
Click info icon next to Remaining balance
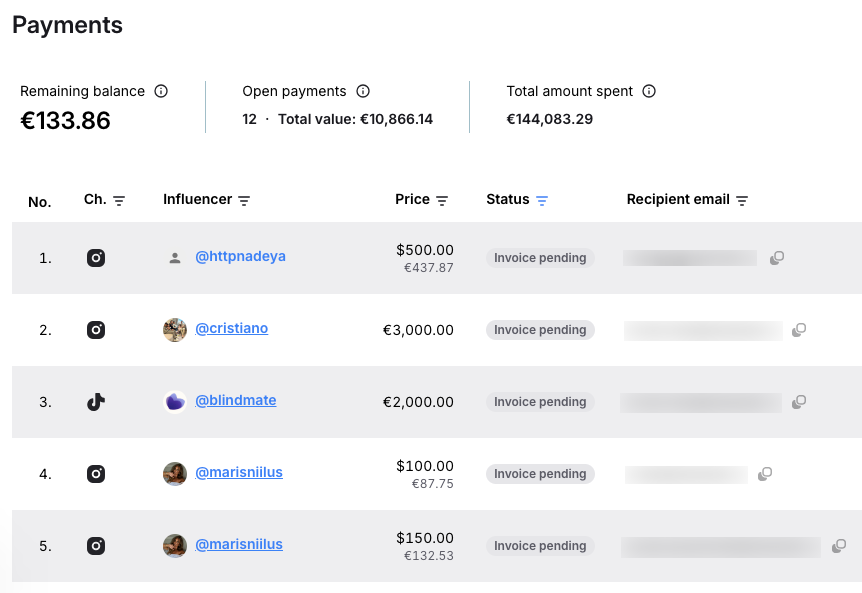coord(161,91)
